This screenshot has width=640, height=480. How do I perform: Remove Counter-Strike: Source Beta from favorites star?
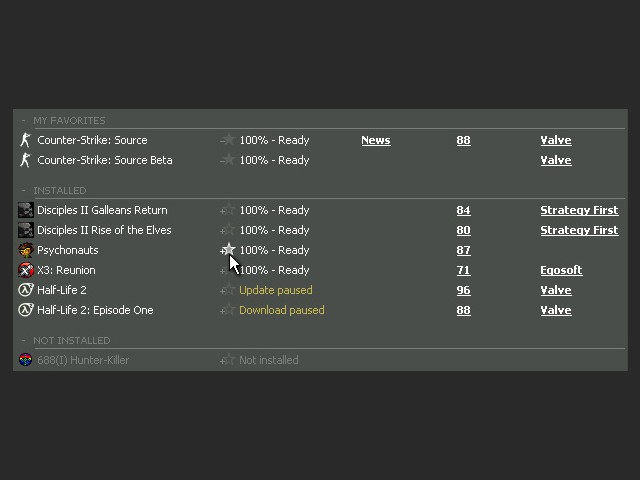tap(228, 160)
